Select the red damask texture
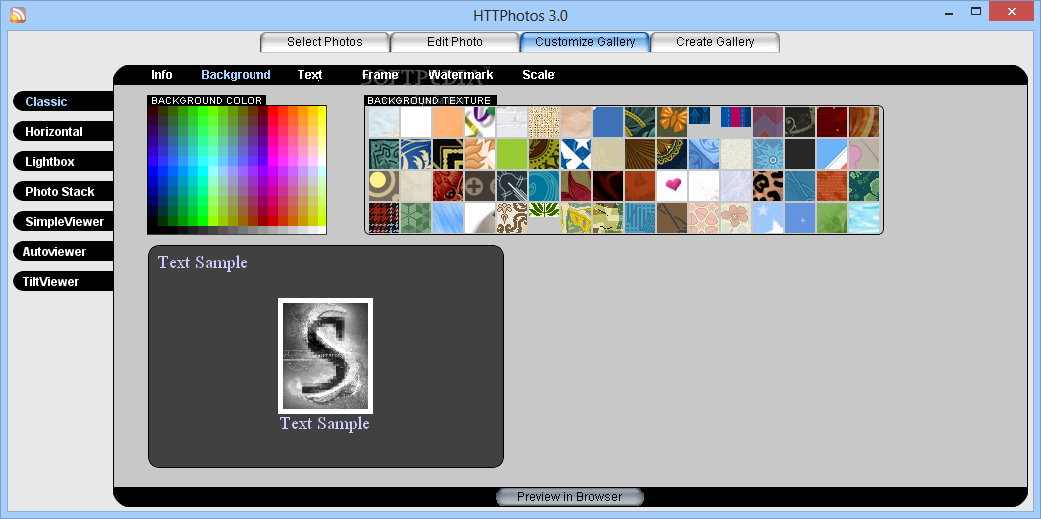 pyautogui.click(x=448, y=186)
